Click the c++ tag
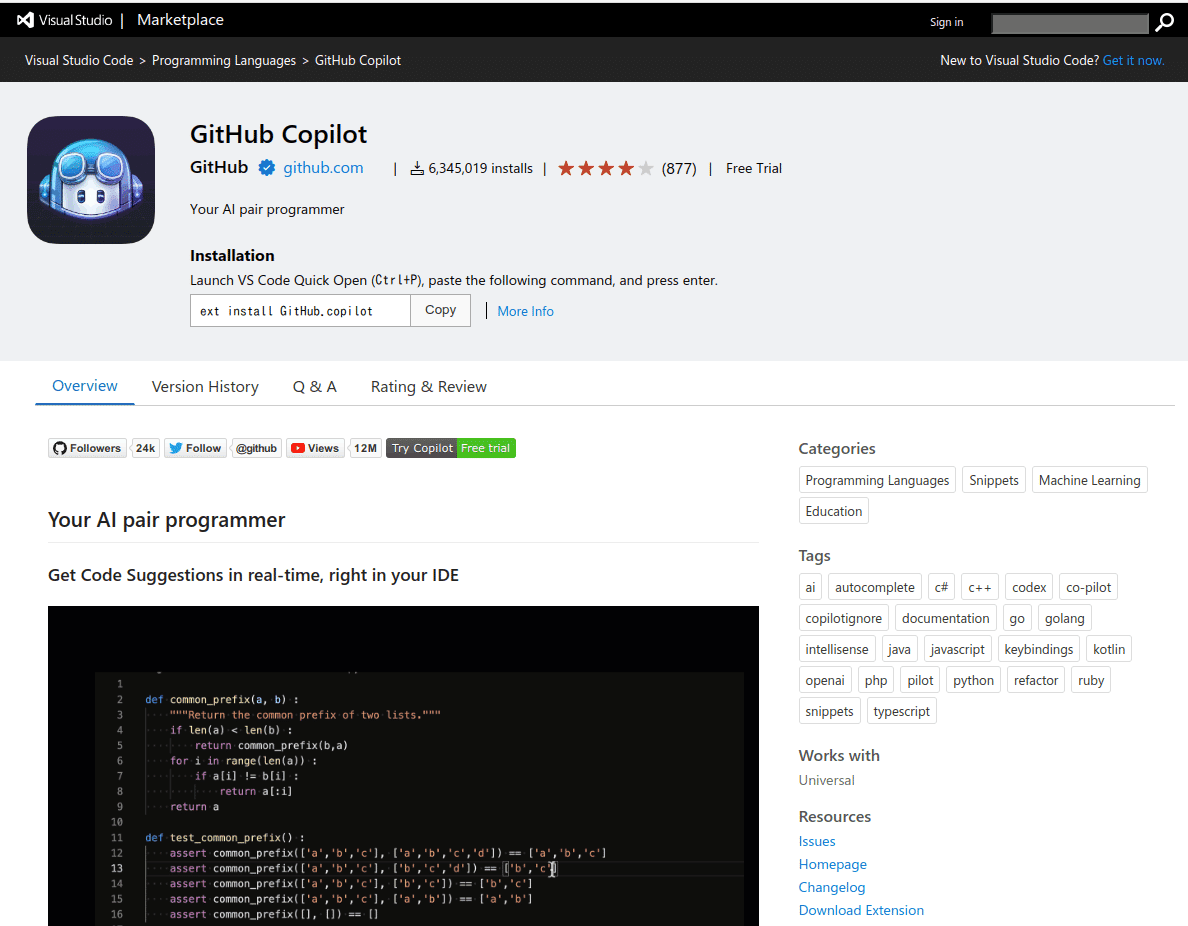1188x926 pixels. click(980, 587)
